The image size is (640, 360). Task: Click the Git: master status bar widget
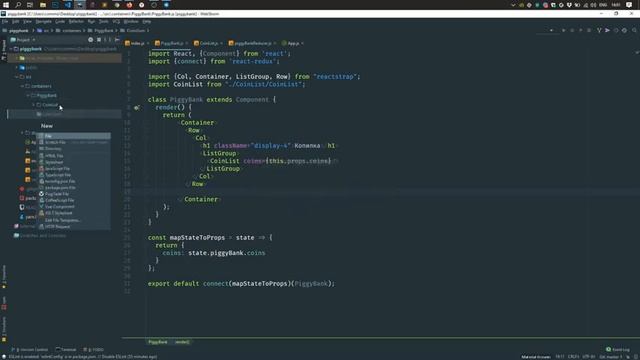tap(611, 357)
